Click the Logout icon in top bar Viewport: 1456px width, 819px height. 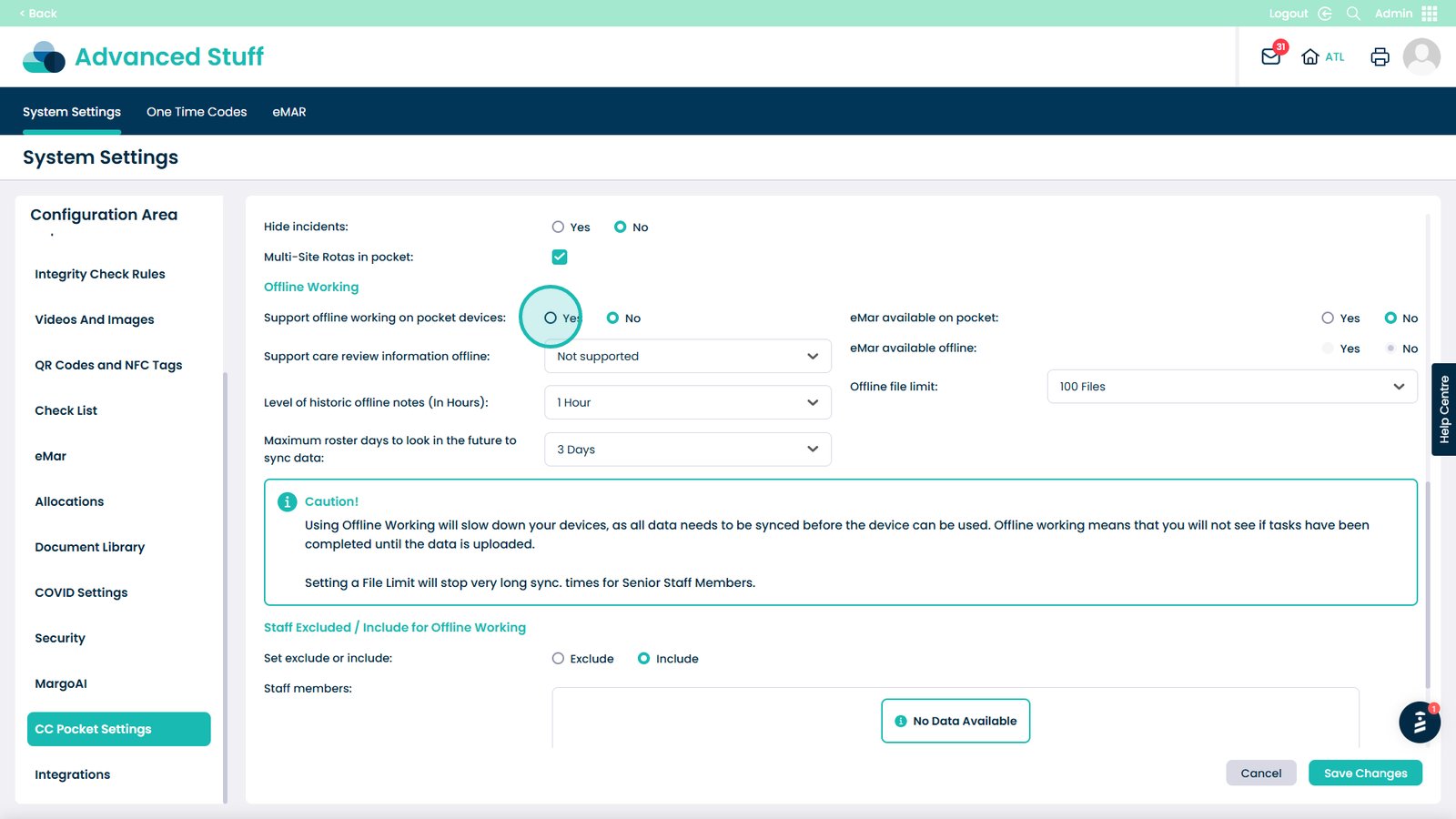click(x=1325, y=14)
